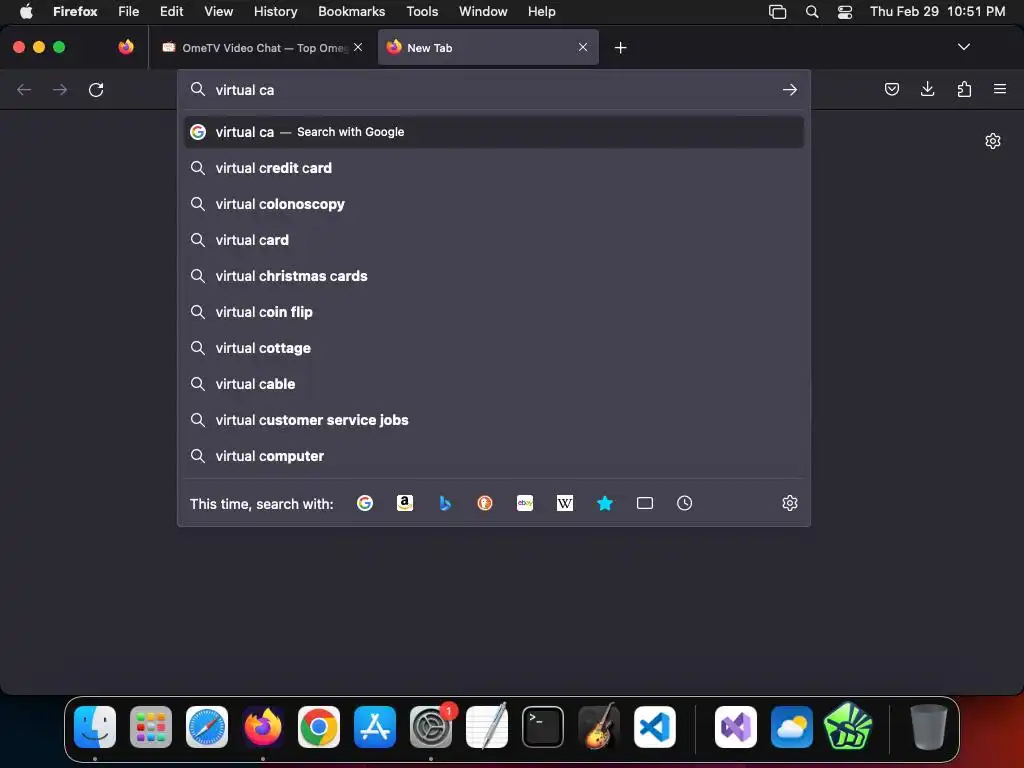Open the App Store from the dock
The height and width of the screenshot is (768, 1024).
click(375, 726)
